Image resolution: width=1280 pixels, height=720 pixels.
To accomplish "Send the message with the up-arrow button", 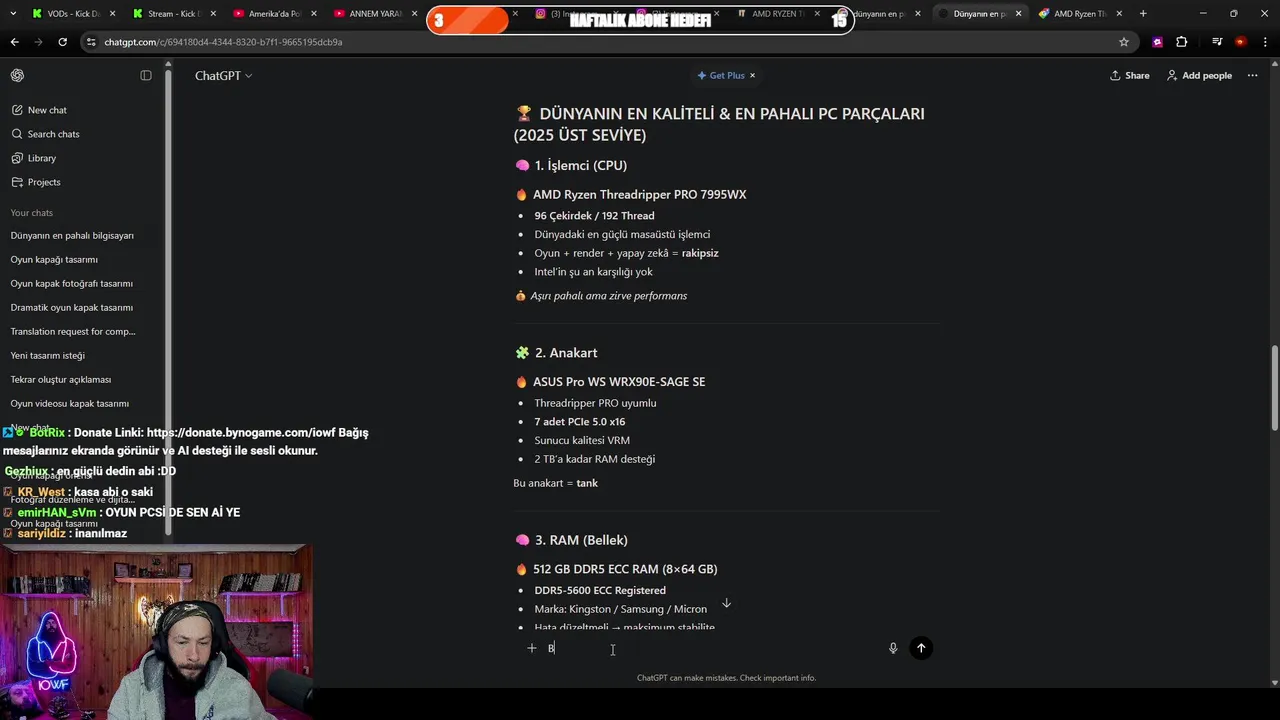I will click(921, 648).
